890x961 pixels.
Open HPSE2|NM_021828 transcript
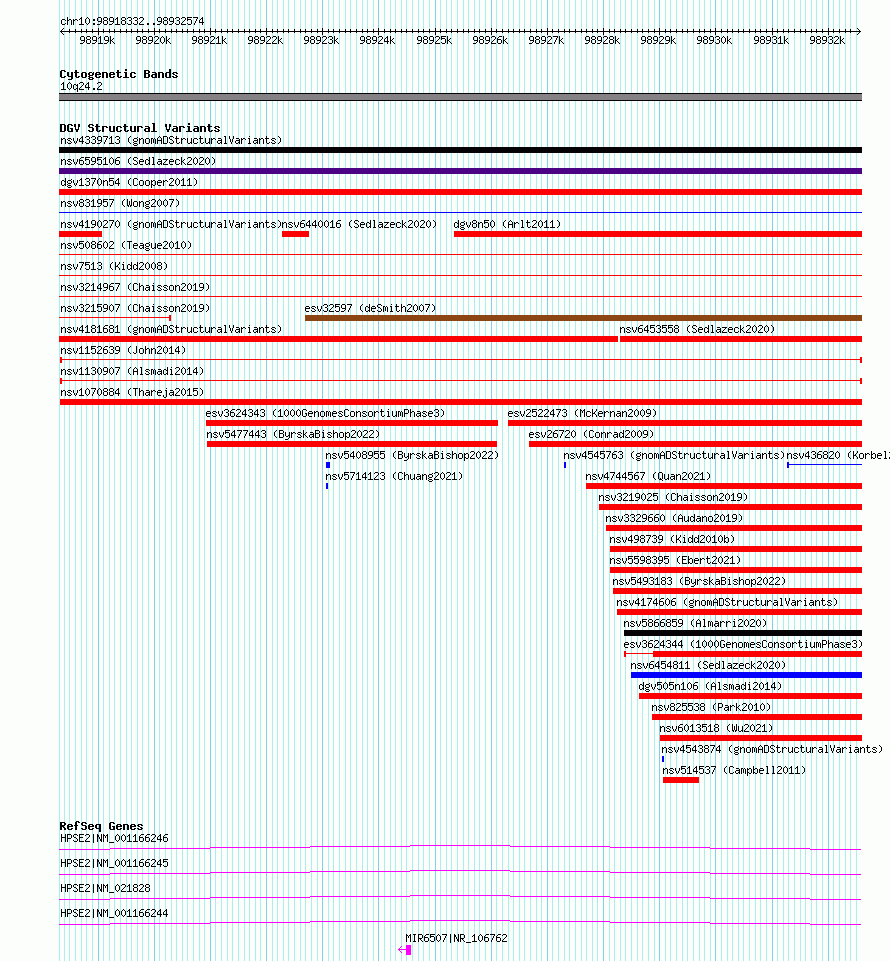tap(105, 889)
